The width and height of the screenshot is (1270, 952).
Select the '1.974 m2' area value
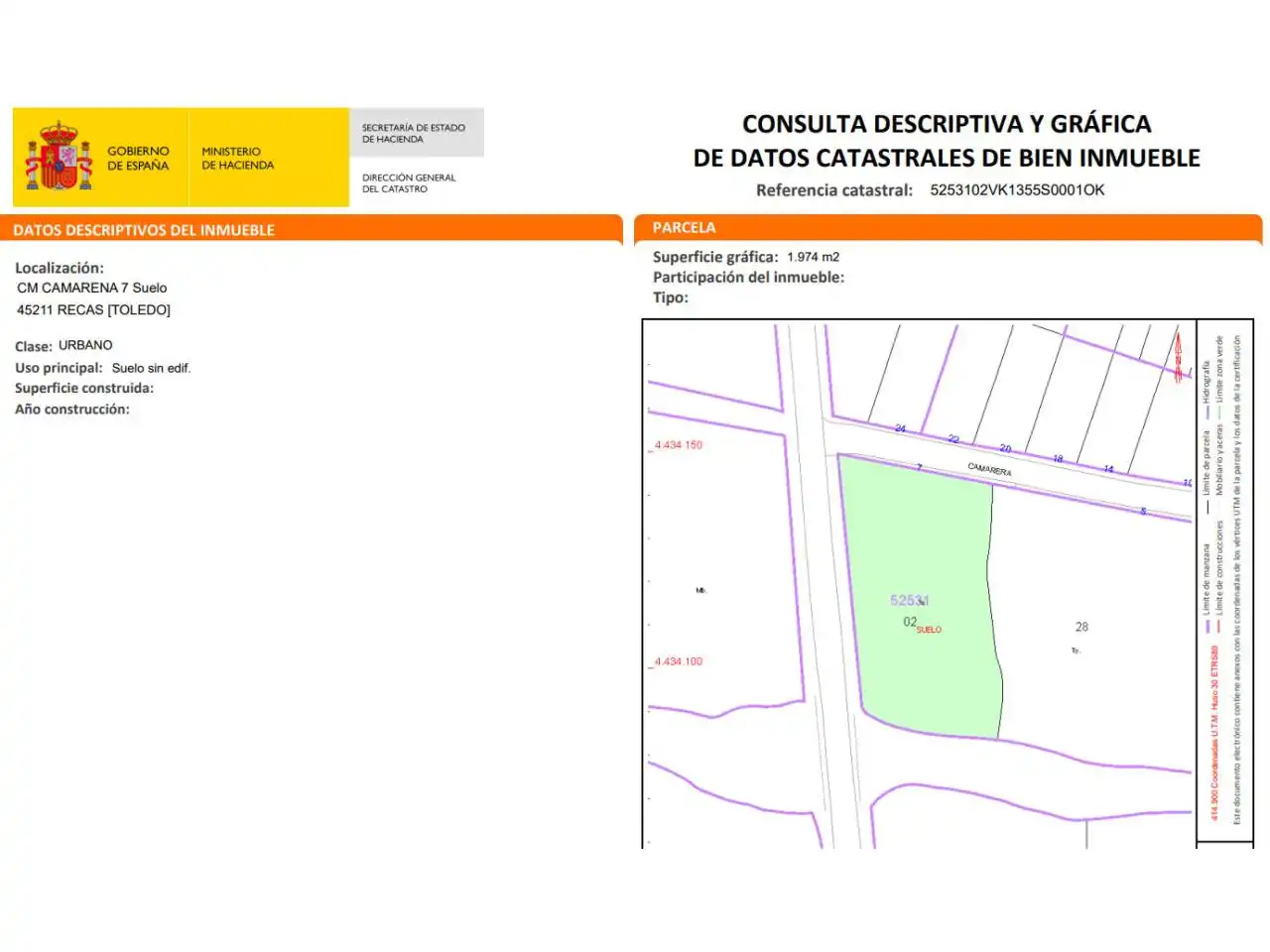pyautogui.click(x=814, y=257)
